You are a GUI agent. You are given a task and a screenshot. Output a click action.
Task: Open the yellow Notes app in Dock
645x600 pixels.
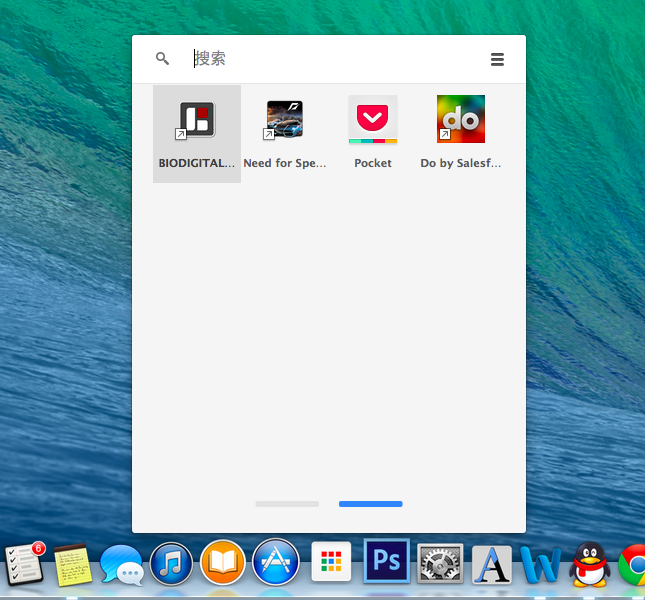pyautogui.click(x=73, y=565)
